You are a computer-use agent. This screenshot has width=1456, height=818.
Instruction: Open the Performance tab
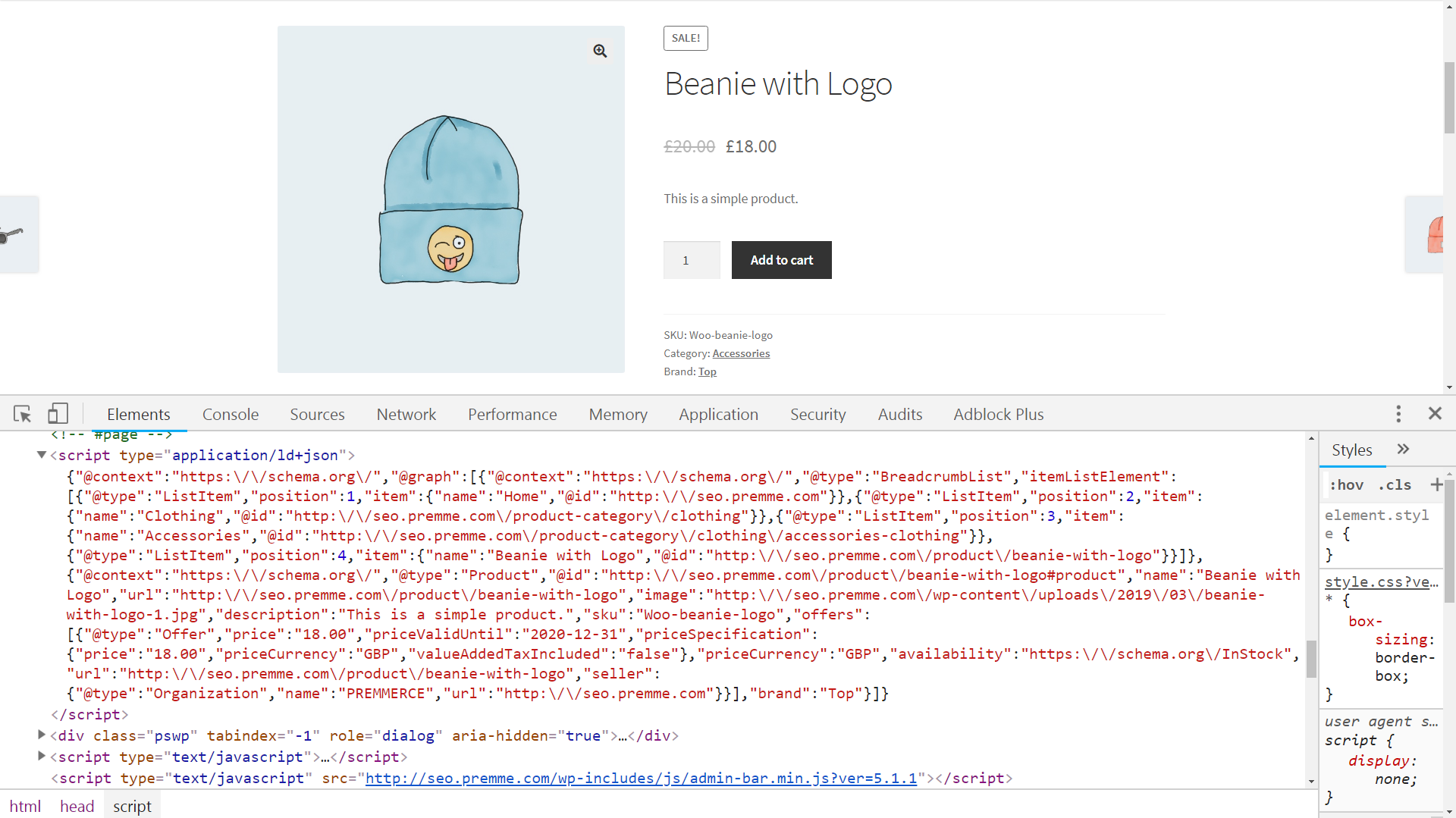tap(512, 415)
